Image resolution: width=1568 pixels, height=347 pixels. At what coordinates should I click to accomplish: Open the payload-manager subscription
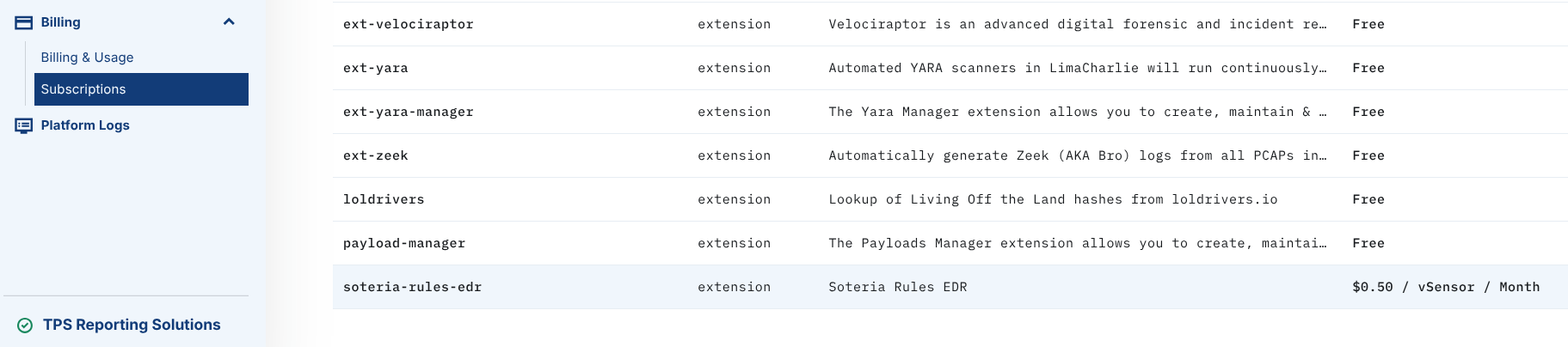click(x=403, y=243)
